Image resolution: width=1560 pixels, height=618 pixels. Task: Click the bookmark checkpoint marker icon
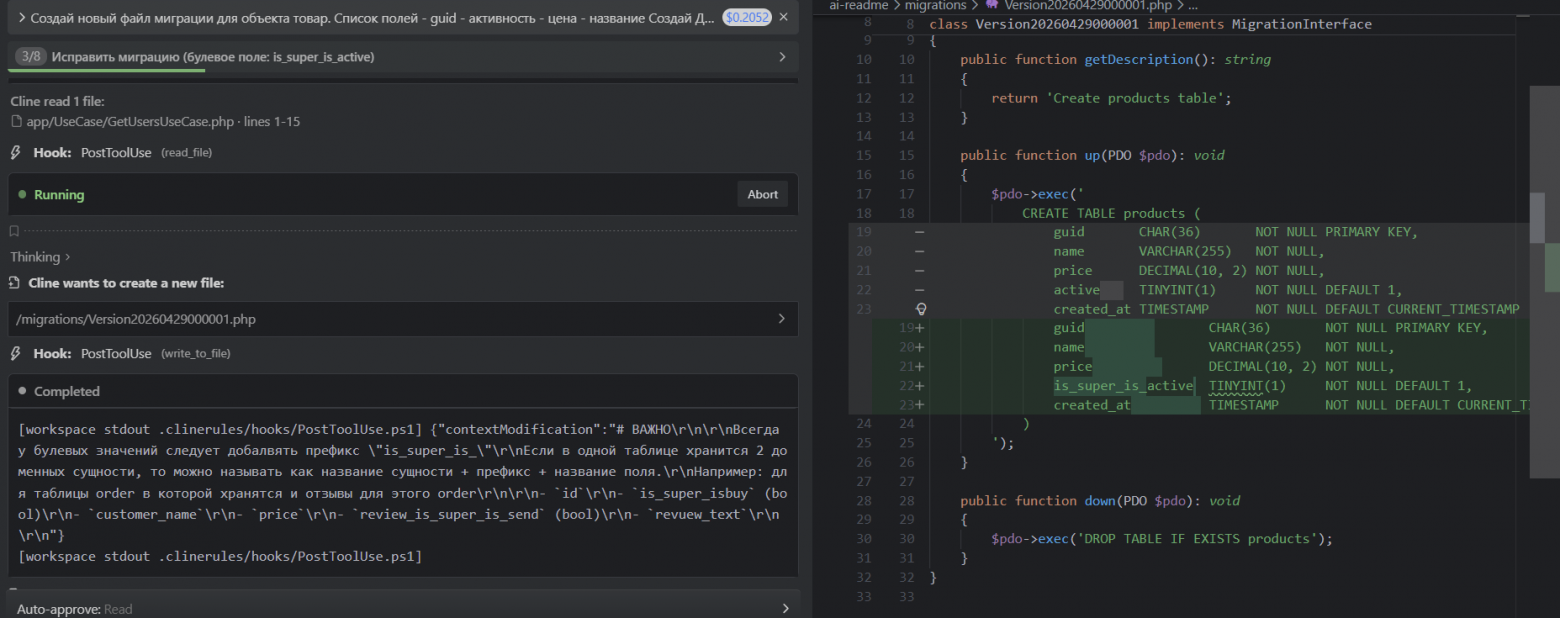click(x=14, y=231)
